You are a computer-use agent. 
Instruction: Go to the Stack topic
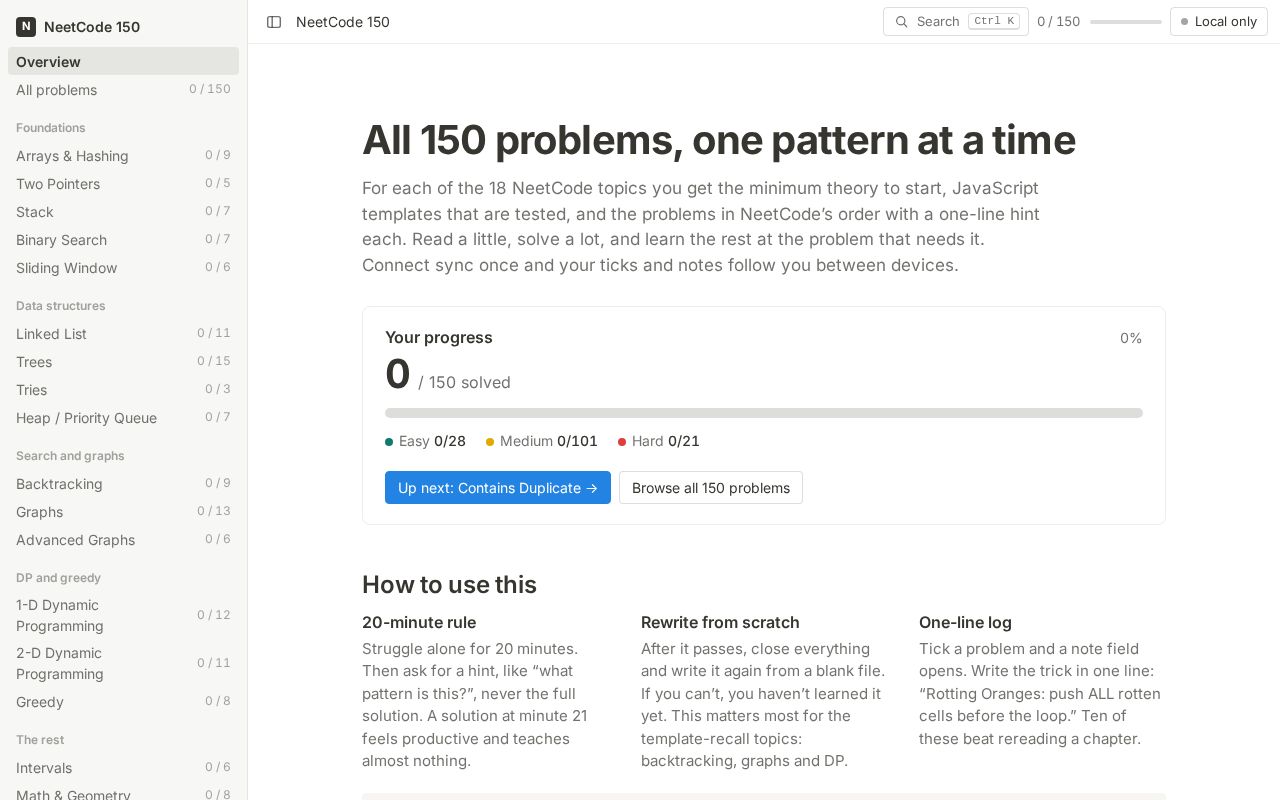pyautogui.click(x=123, y=212)
